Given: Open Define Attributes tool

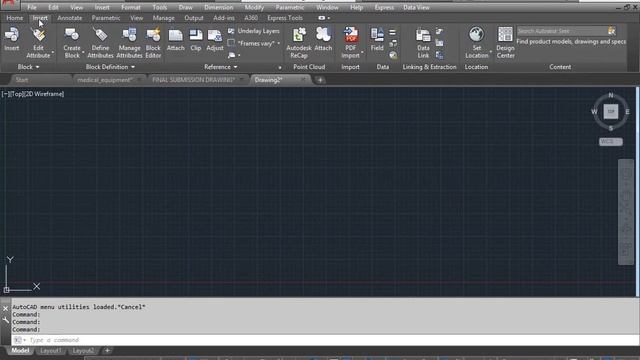Looking at the screenshot, I should coord(100,42).
